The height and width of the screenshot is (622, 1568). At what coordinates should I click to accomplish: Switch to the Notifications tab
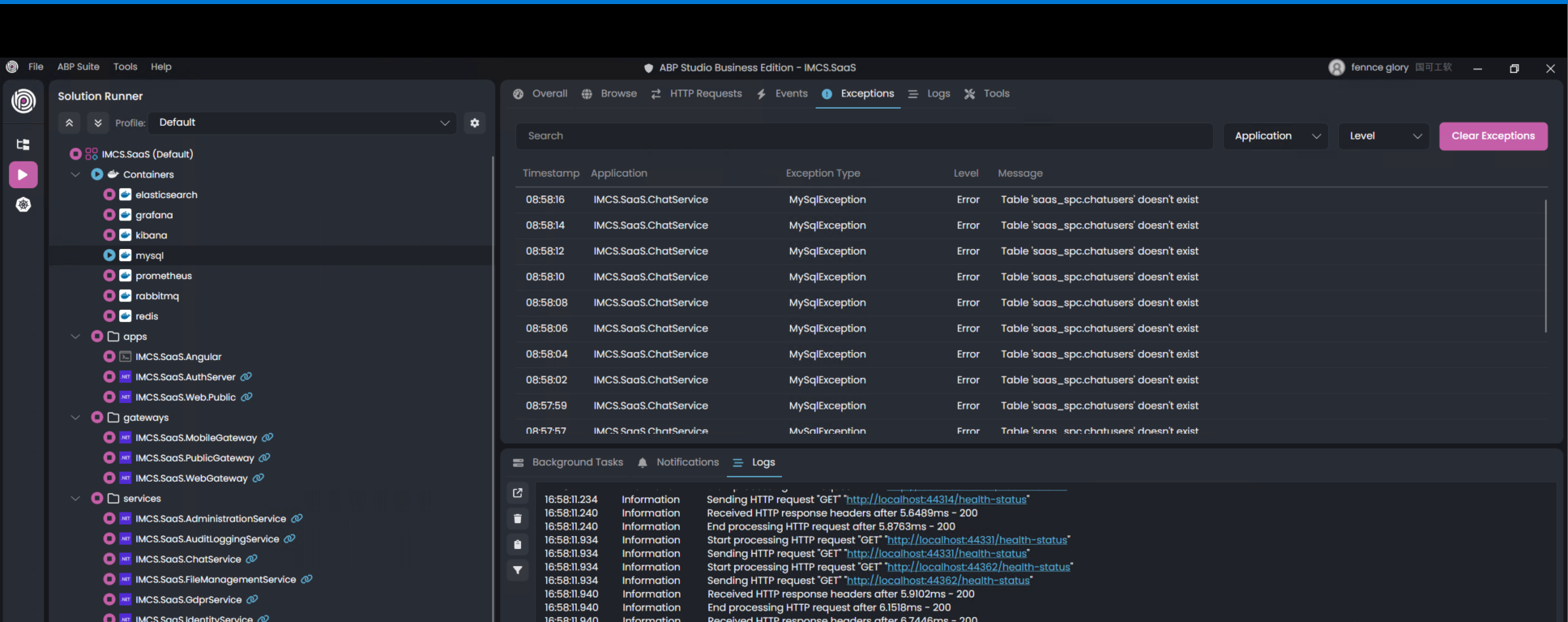coord(678,462)
